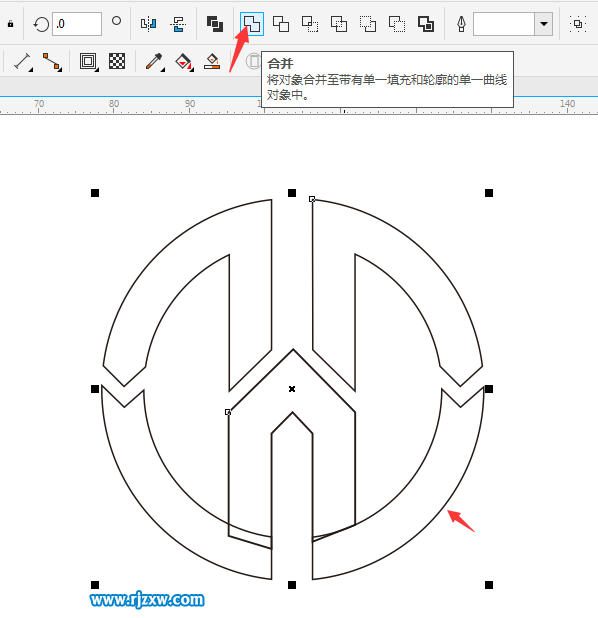Click the Intersect shaping icon
The image size is (598, 618).
(310, 24)
